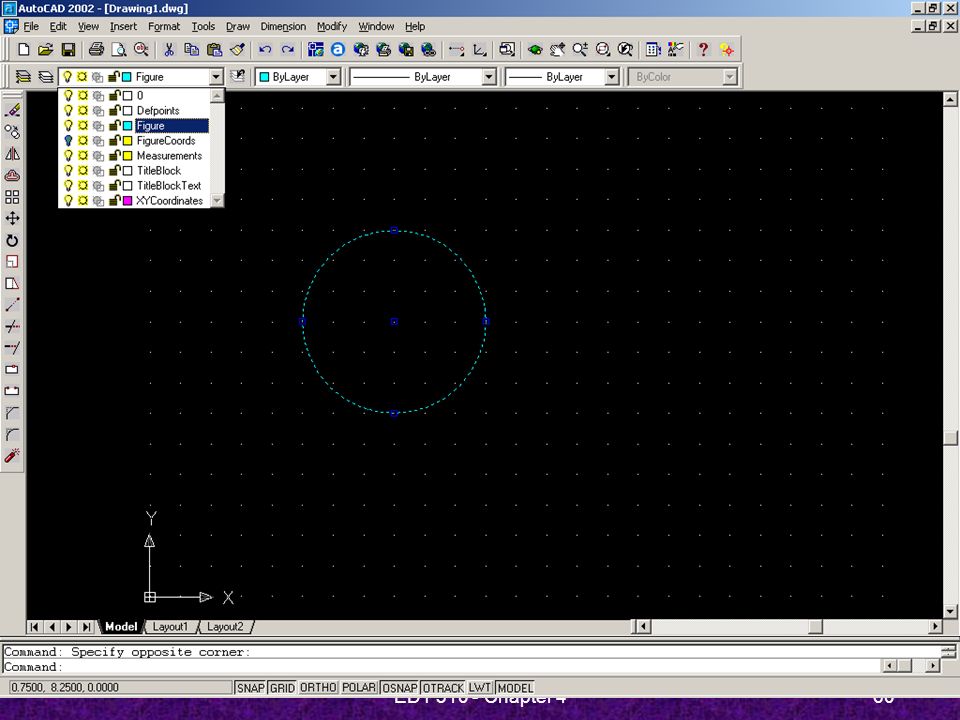
Task: Select the Array tool in the left toolbar
Action: click(12, 197)
